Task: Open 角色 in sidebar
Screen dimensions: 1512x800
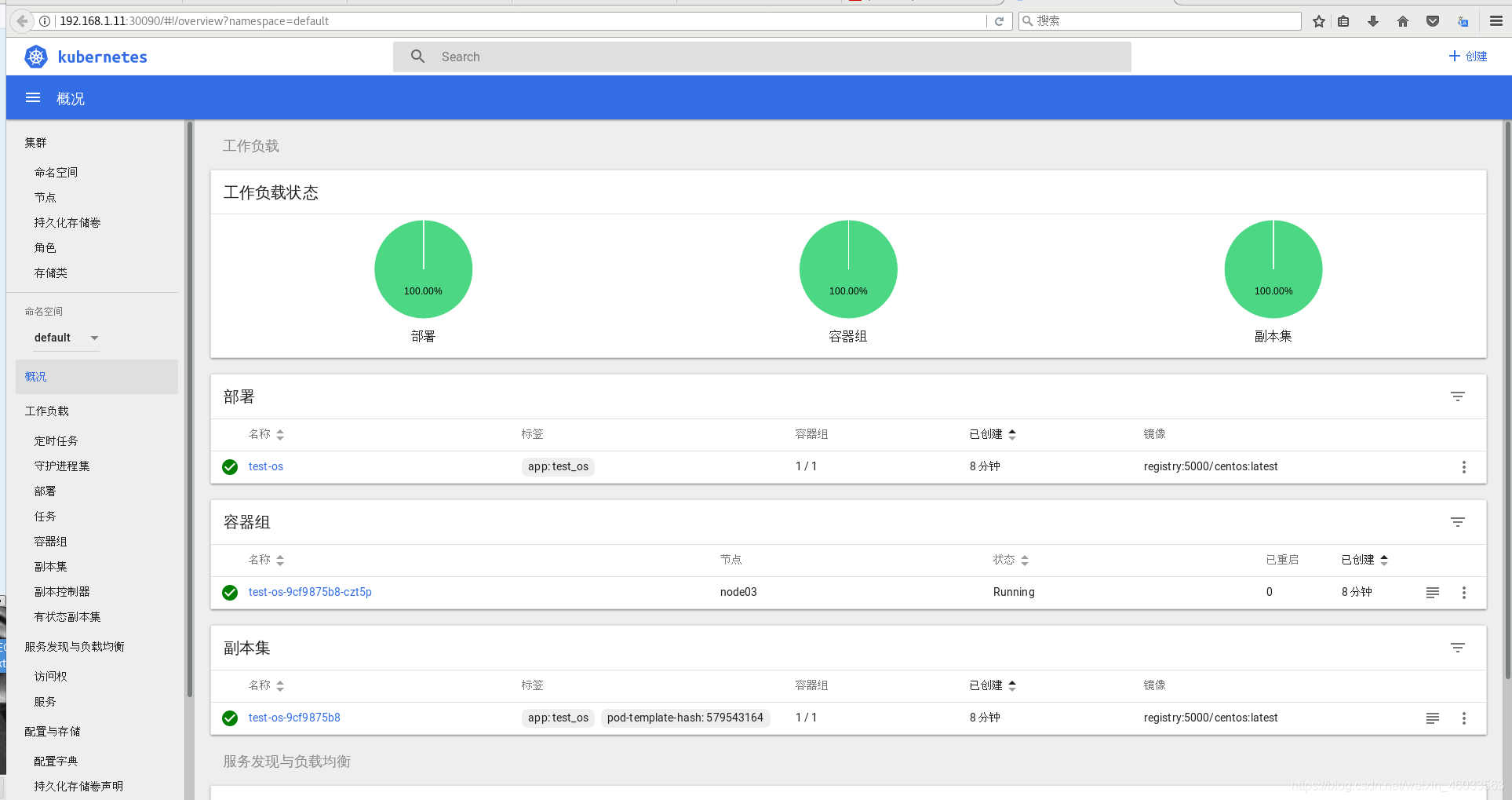Action: (45, 248)
